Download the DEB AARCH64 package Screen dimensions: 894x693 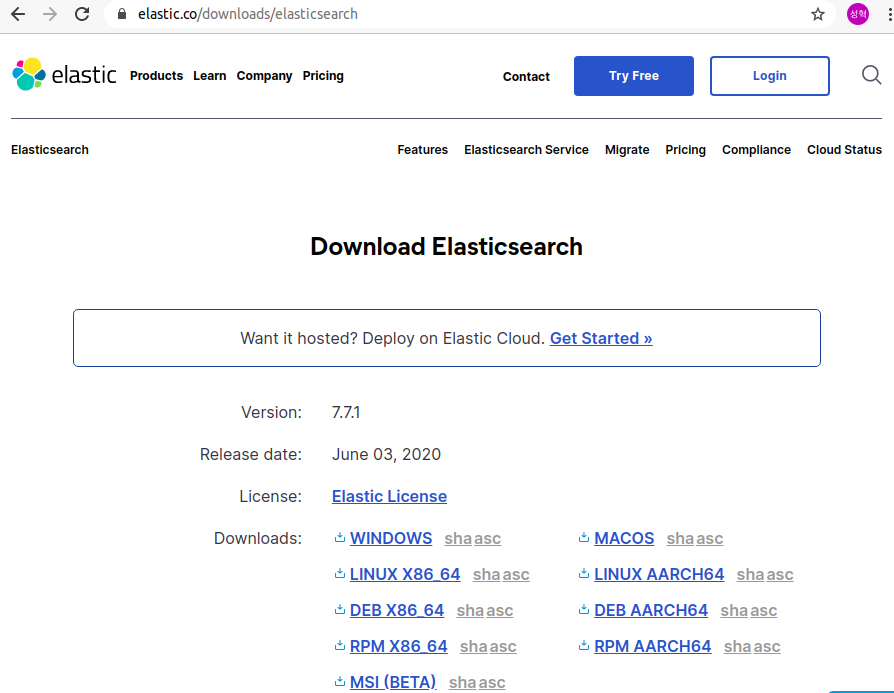click(651, 610)
